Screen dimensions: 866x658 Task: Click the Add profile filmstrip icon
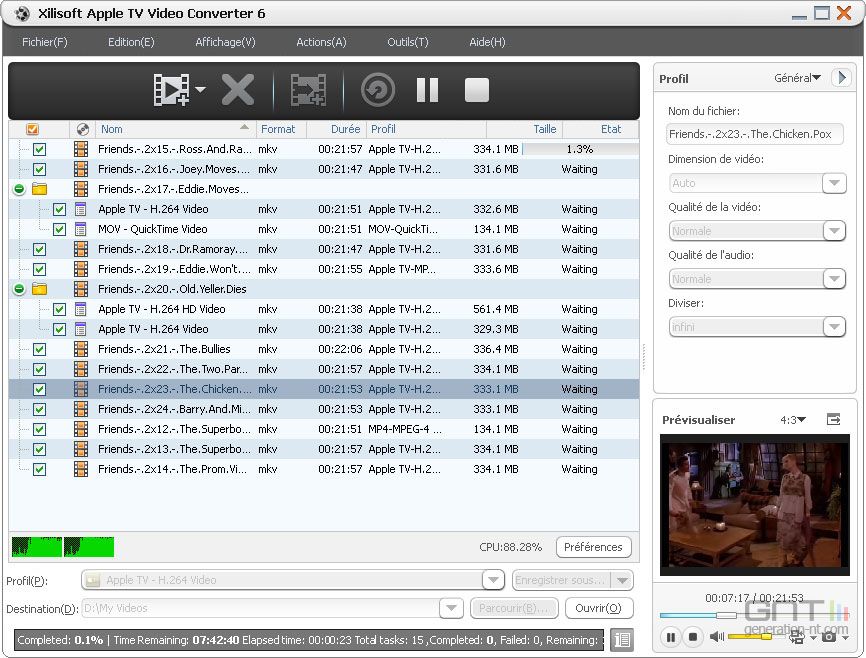point(308,90)
